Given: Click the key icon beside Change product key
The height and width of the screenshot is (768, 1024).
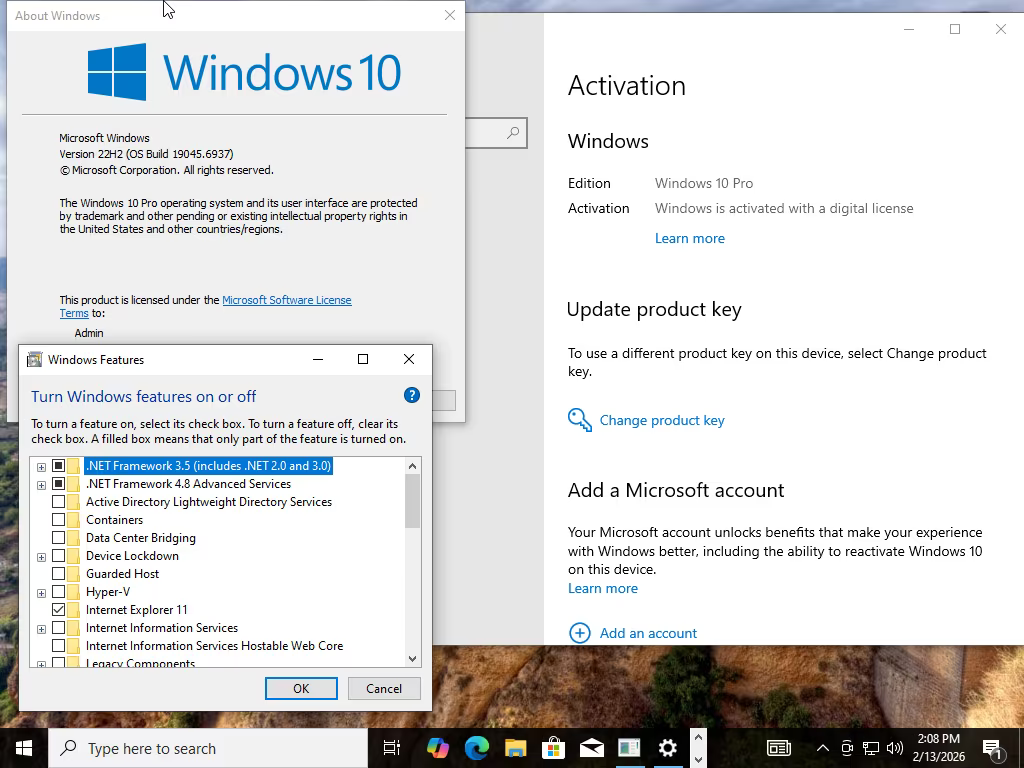Looking at the screenshot, I should [x=579, y=420].
